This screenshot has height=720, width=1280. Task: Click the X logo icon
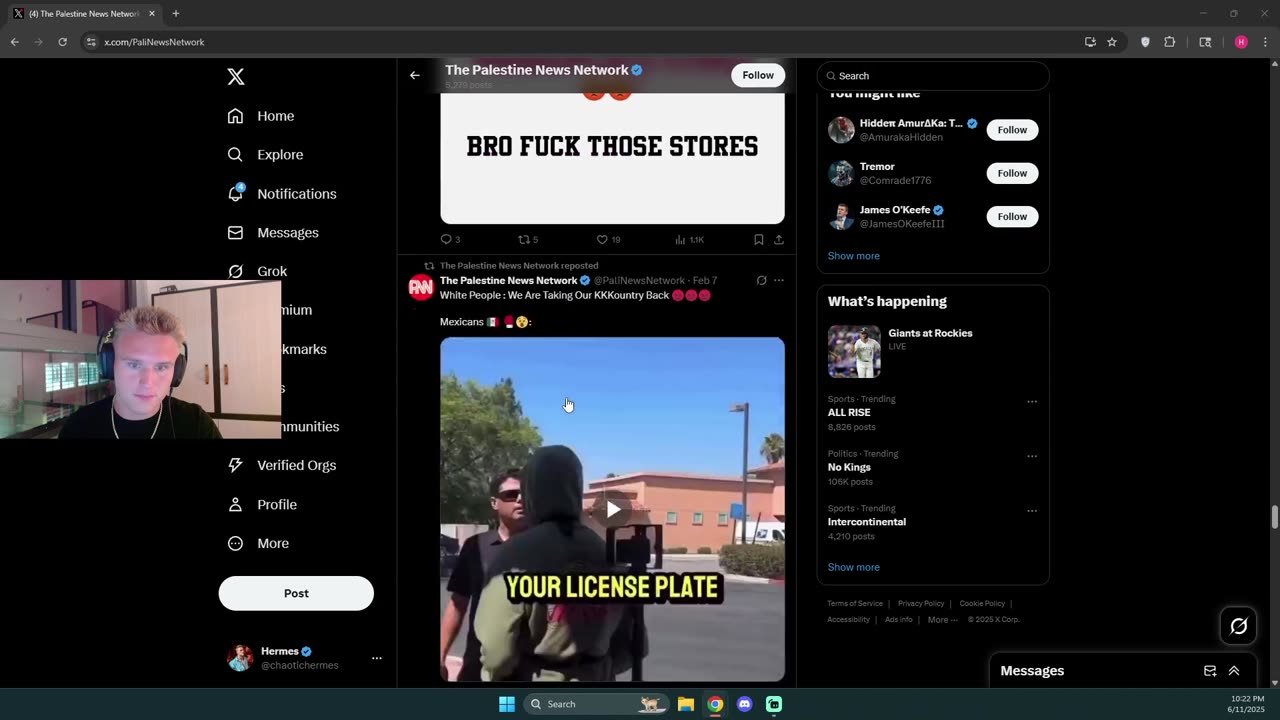[x=235, y=77]
